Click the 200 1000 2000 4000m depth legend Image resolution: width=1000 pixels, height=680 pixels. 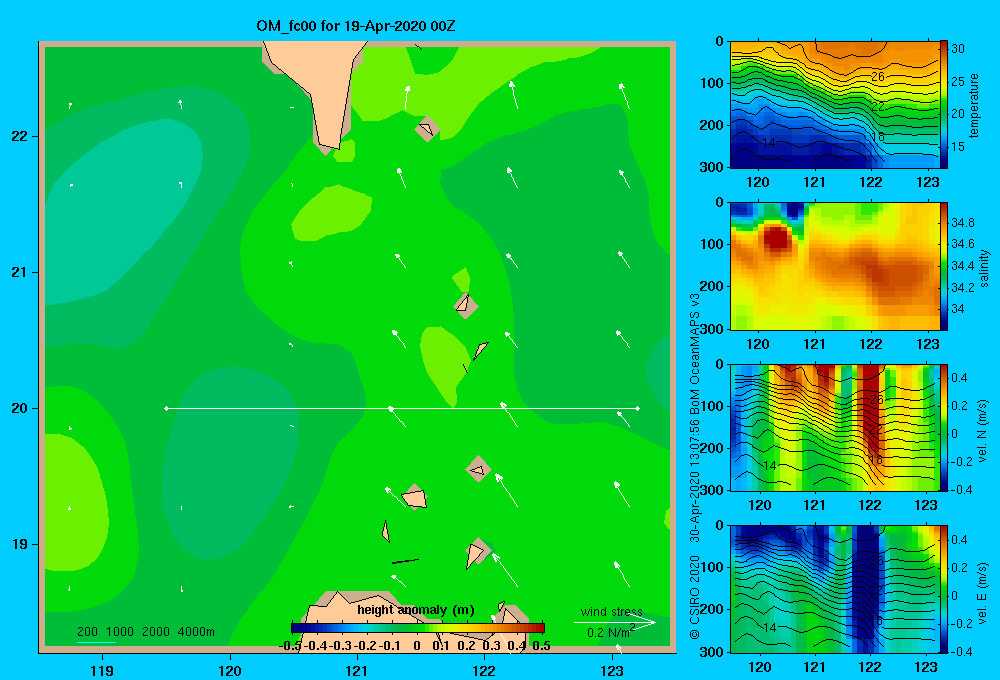(145, 632)
